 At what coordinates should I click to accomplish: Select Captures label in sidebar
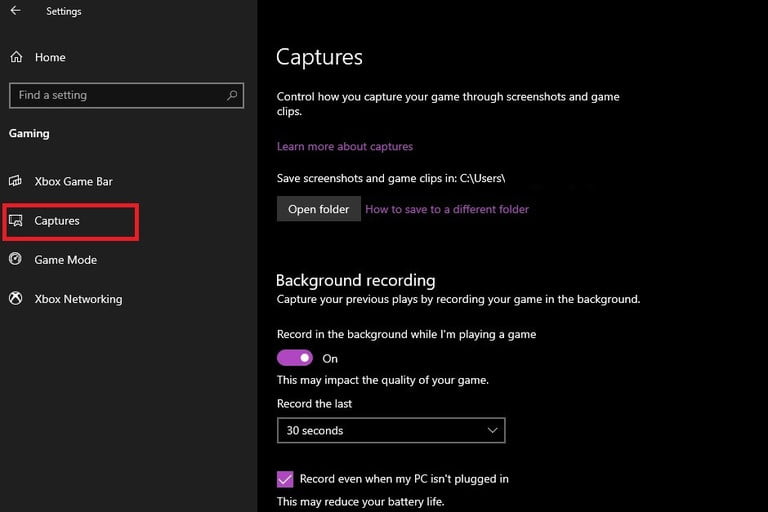point(57,221)
